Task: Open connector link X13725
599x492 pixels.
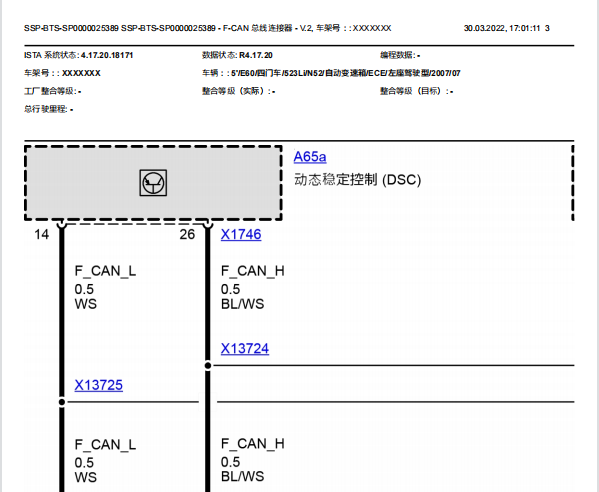Action: coord(99,385)
